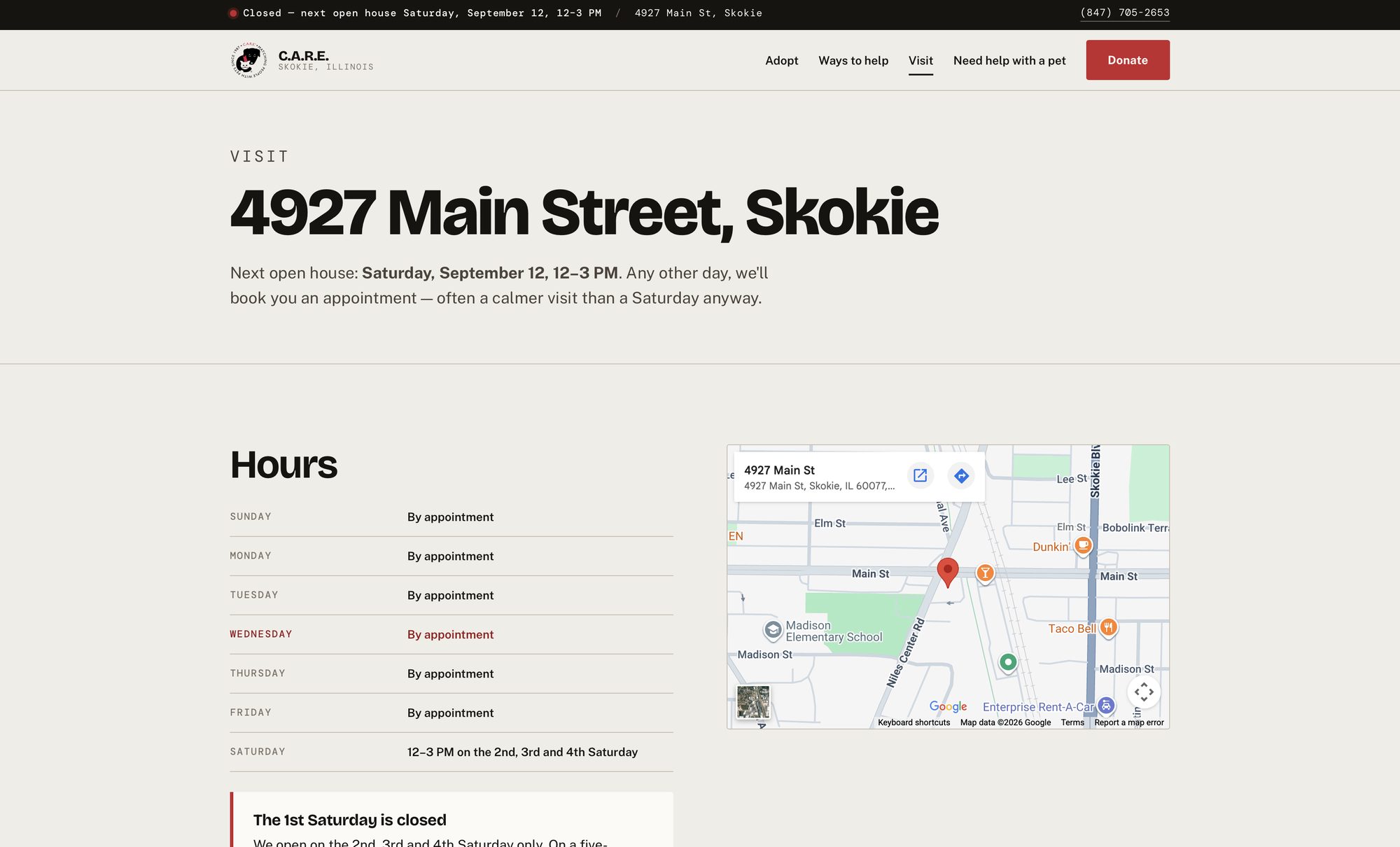Click the Thursday hours row label

tap(258, 673)
